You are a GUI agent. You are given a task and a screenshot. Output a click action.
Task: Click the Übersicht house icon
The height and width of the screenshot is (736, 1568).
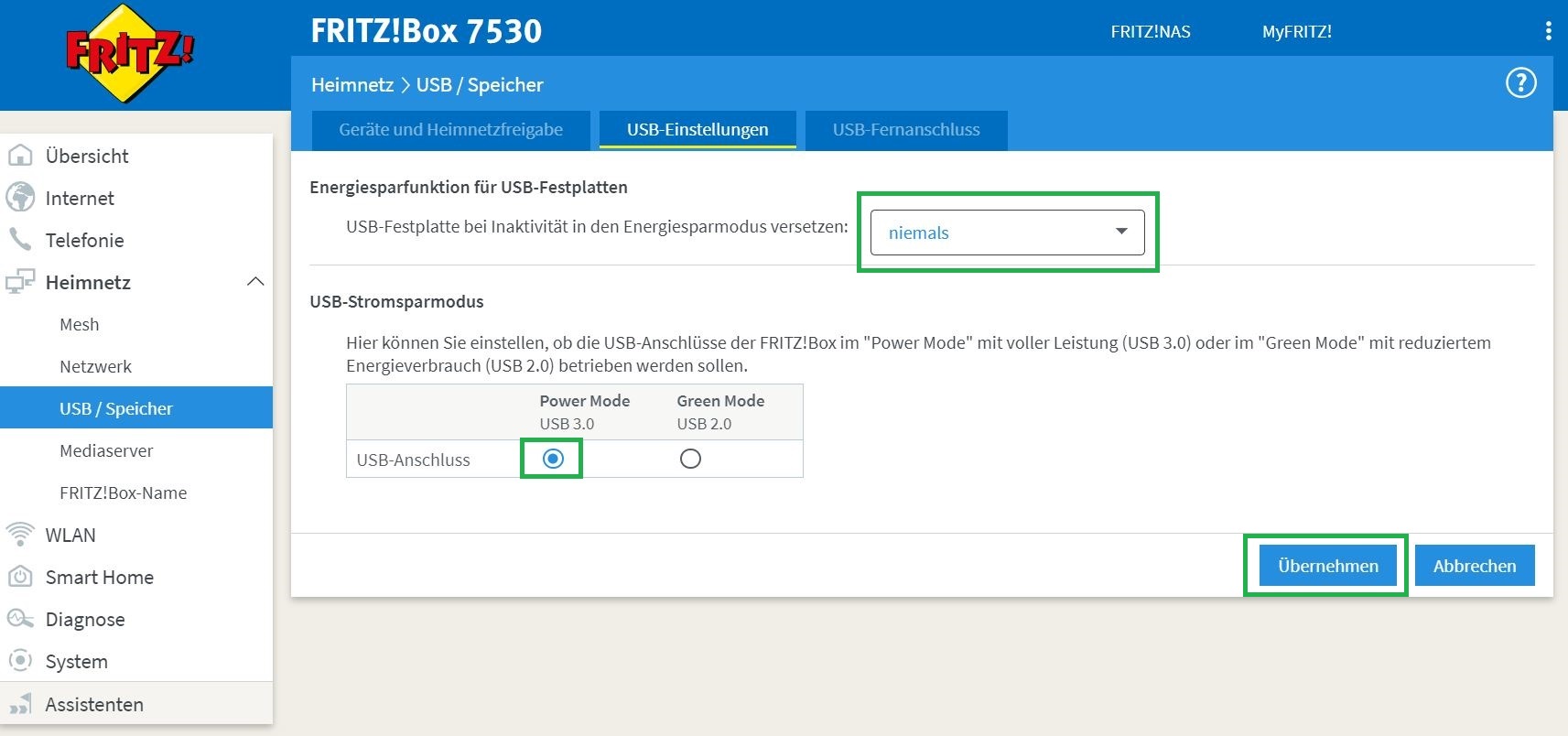pyautogui.click(x=19, y=156)
